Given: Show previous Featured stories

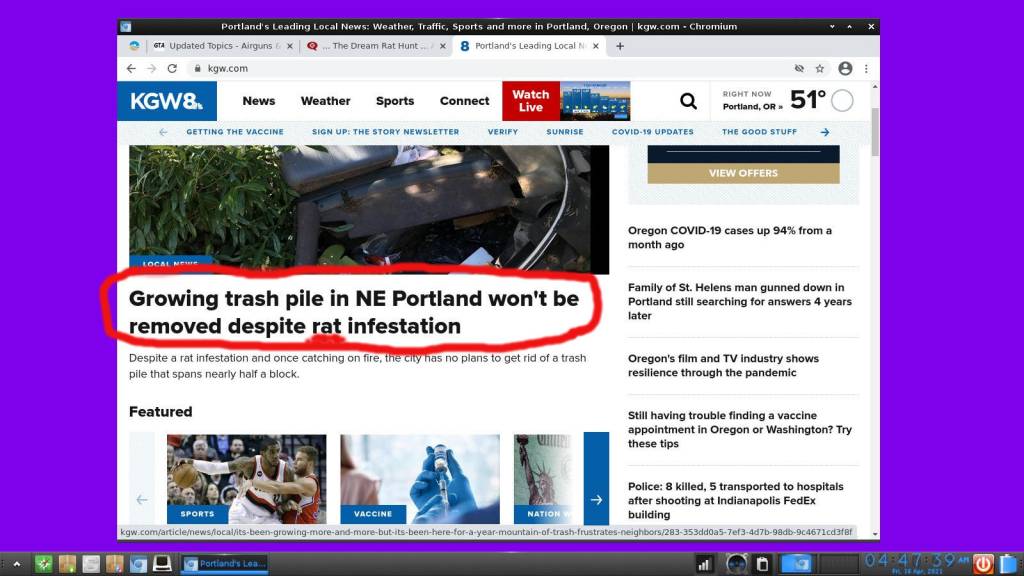Looking at the screenshot, I should coord(142,500).
